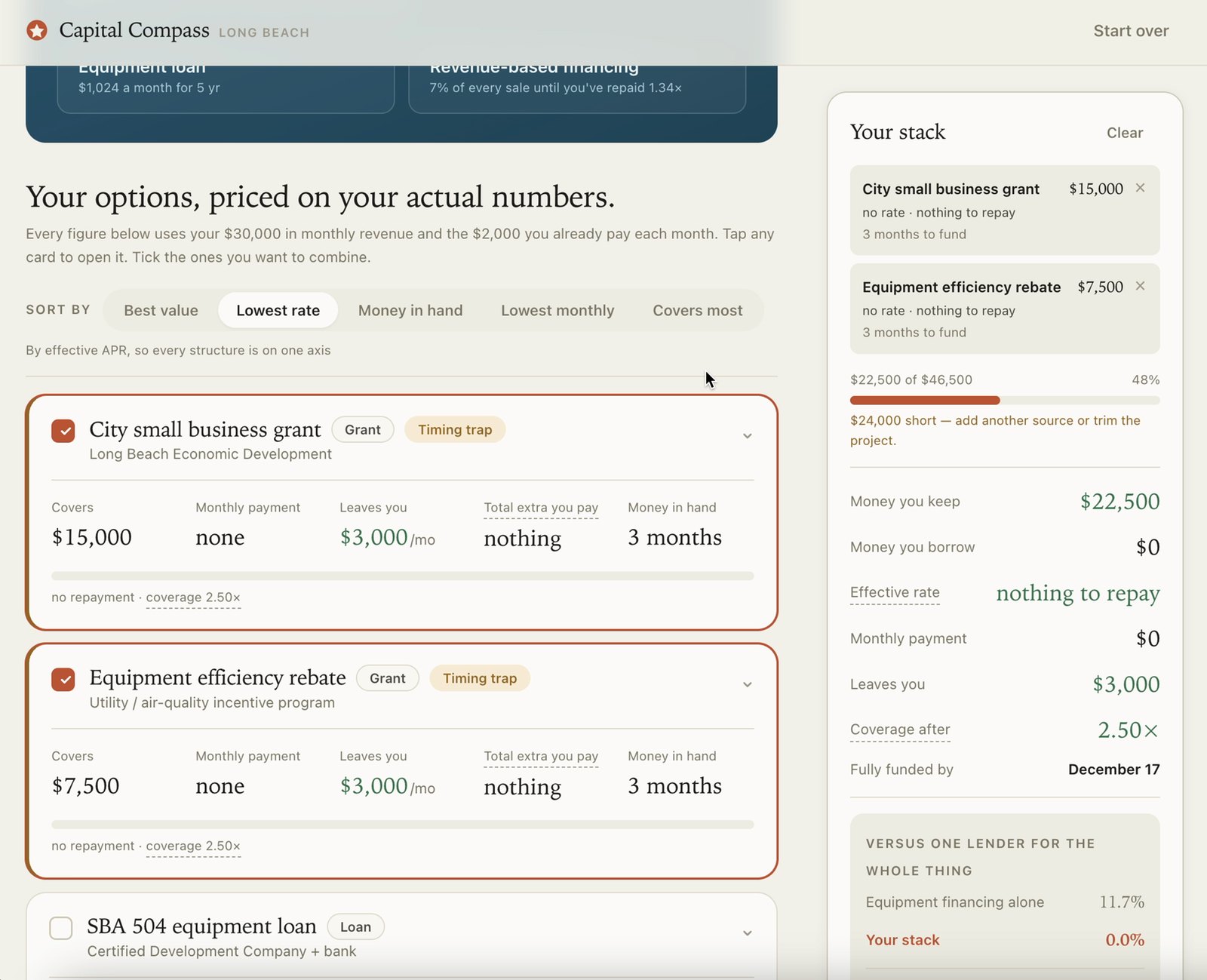Expand the Equipment efficiency rebate card chevron

point(747,685)
